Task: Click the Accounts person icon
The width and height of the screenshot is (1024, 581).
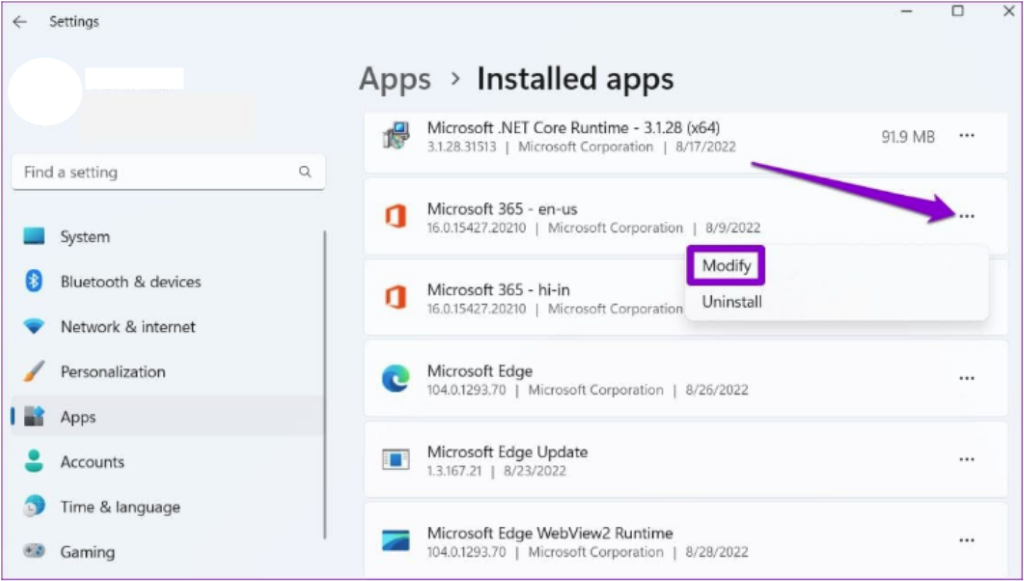Action: tap(34, 462)
